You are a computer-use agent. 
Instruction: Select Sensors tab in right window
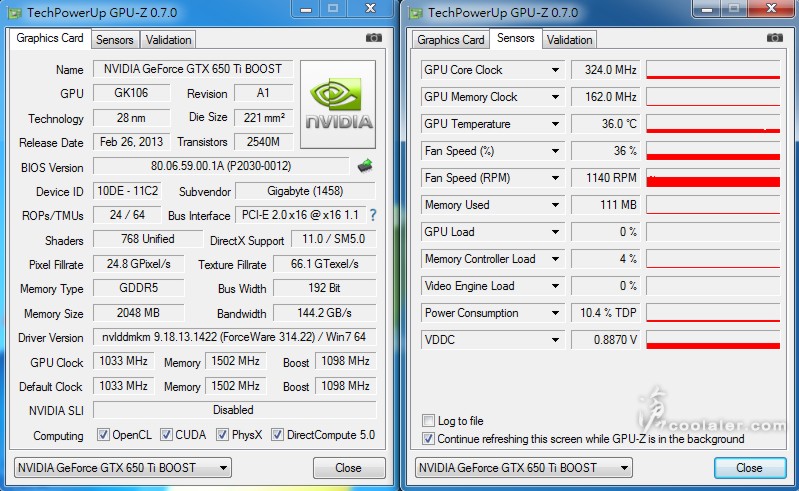(516, 38)
